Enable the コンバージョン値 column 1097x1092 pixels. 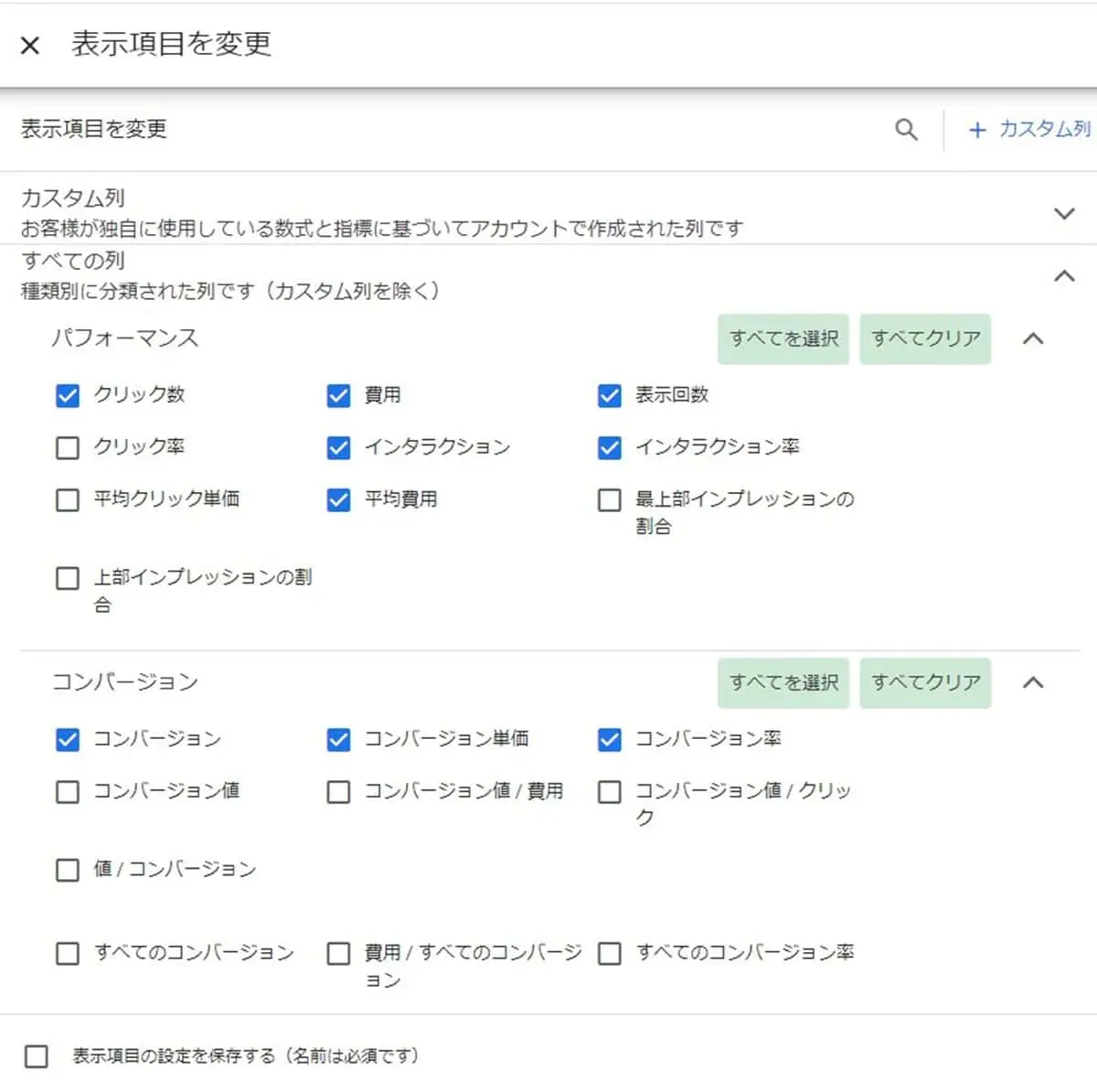[x=67, y=791]
